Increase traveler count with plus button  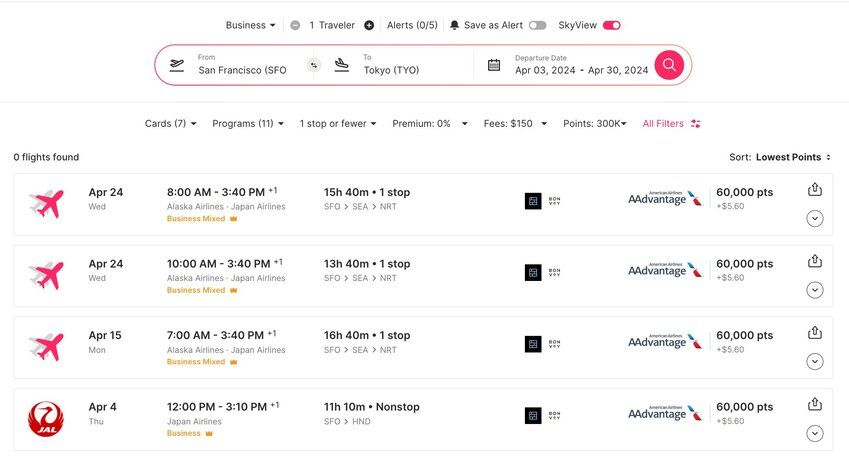(369, 25)
